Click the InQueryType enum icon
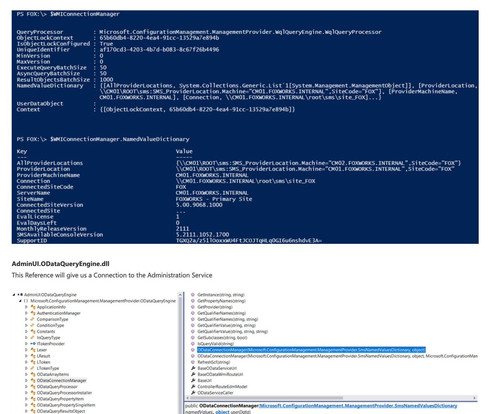Image resolution: width=500 pixels, height=414 pixels. [x=33, y=338]
